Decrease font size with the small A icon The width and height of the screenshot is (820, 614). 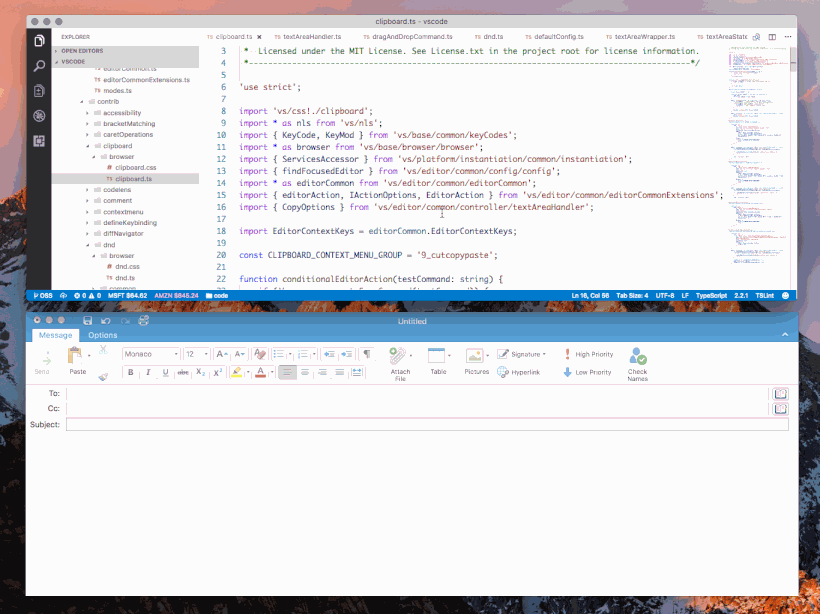pyautogui.click(x=240, y=354)
